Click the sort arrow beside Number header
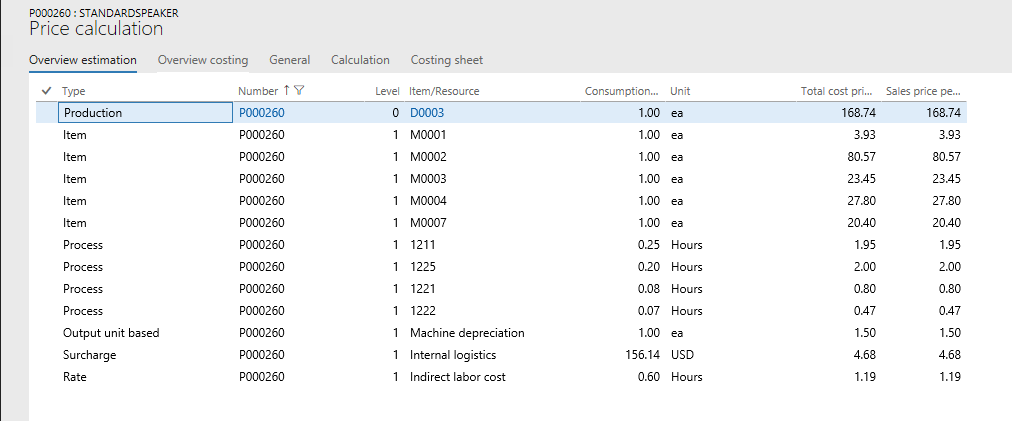1012x421 pixels. point(287,90)
